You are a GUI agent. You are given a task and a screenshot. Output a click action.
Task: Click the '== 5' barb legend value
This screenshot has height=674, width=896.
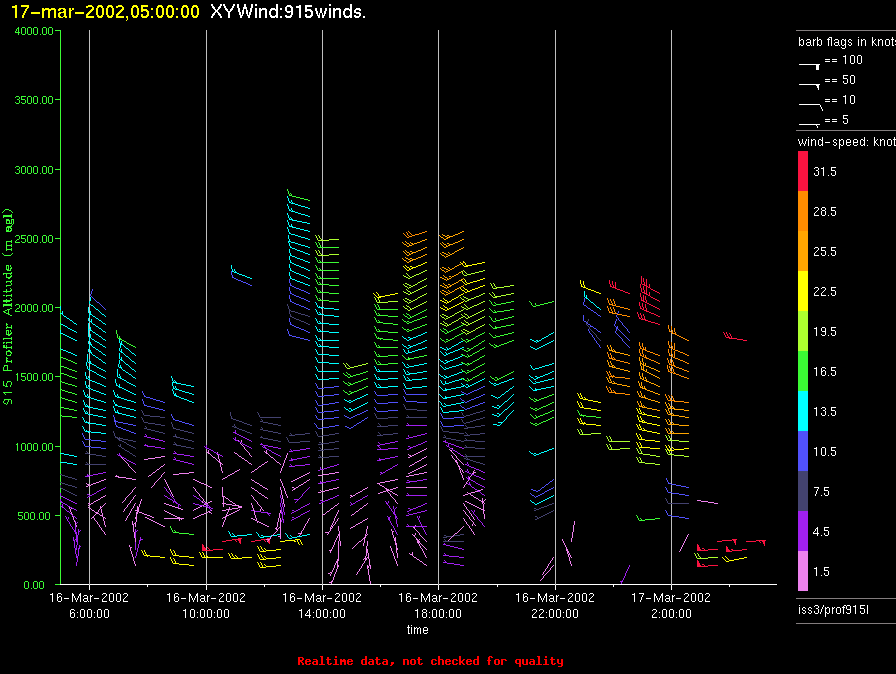(837, 120)
